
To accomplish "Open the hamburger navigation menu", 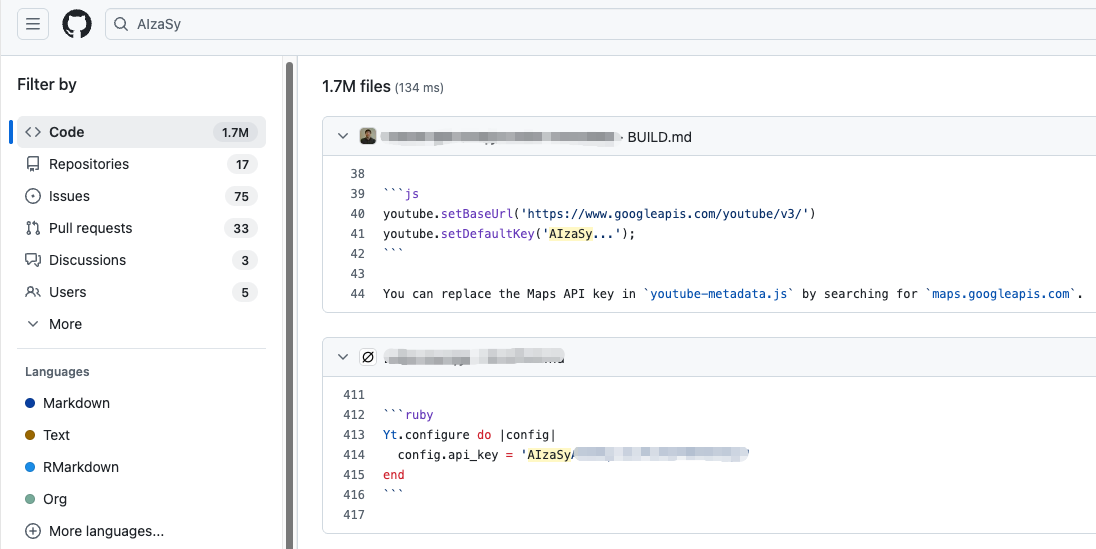I will [x=32, y=24].
